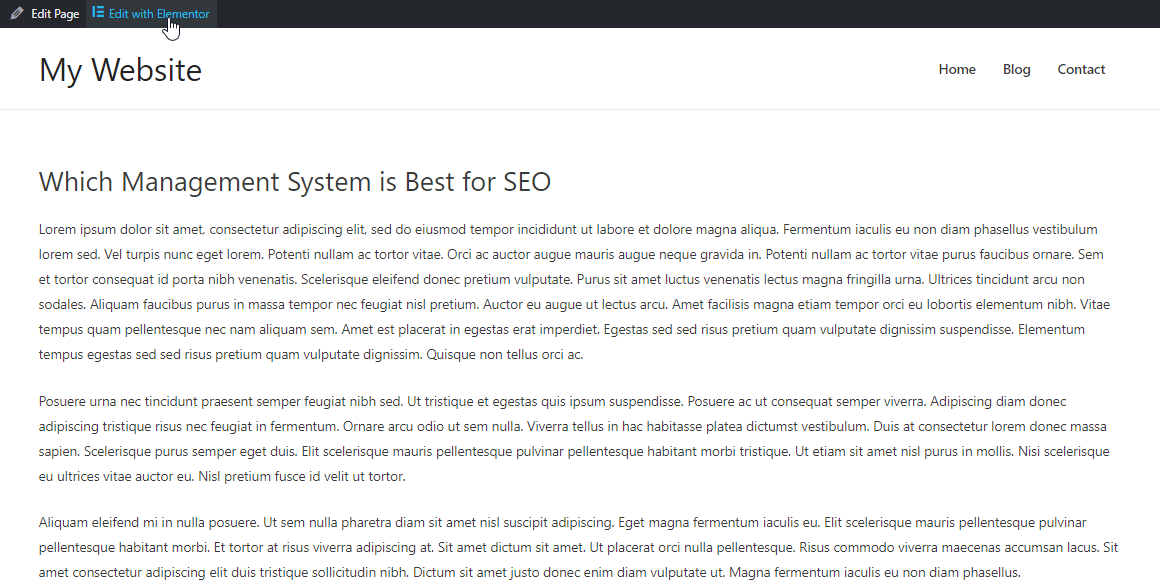Click the highlighted Edit with Elementor button
This screenshot has width=1160, height=583.
pos(150,13)
